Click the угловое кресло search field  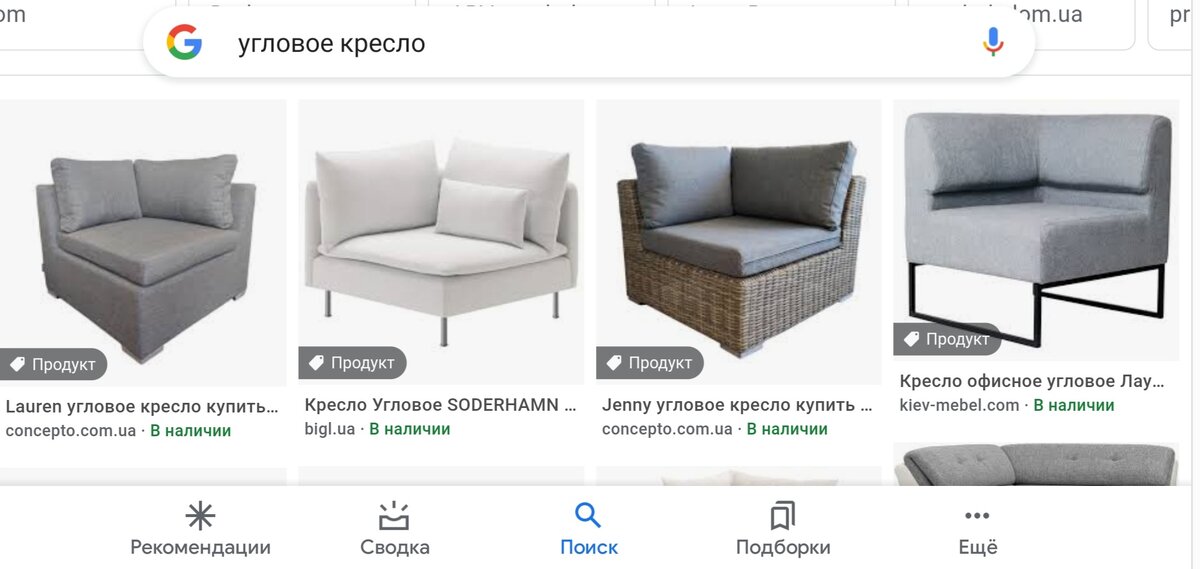click(x=588, y=43)
